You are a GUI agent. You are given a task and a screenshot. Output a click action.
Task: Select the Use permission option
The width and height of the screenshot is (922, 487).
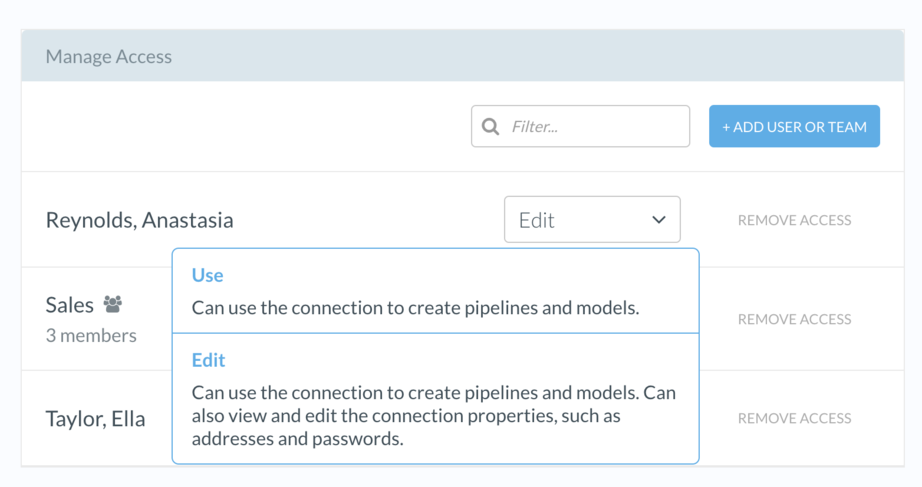click(208, 275)
